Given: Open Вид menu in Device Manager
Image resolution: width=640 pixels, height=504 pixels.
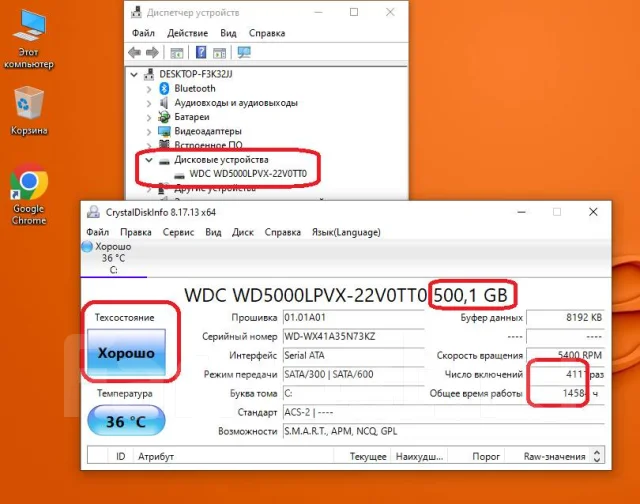Looking at the screenshot, I should click(x=228, y=33).
